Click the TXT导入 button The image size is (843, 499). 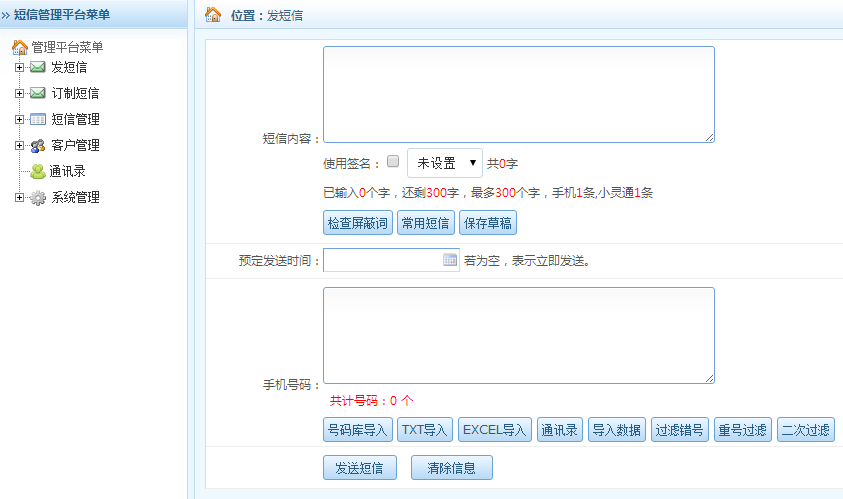[x=425, y=430]
